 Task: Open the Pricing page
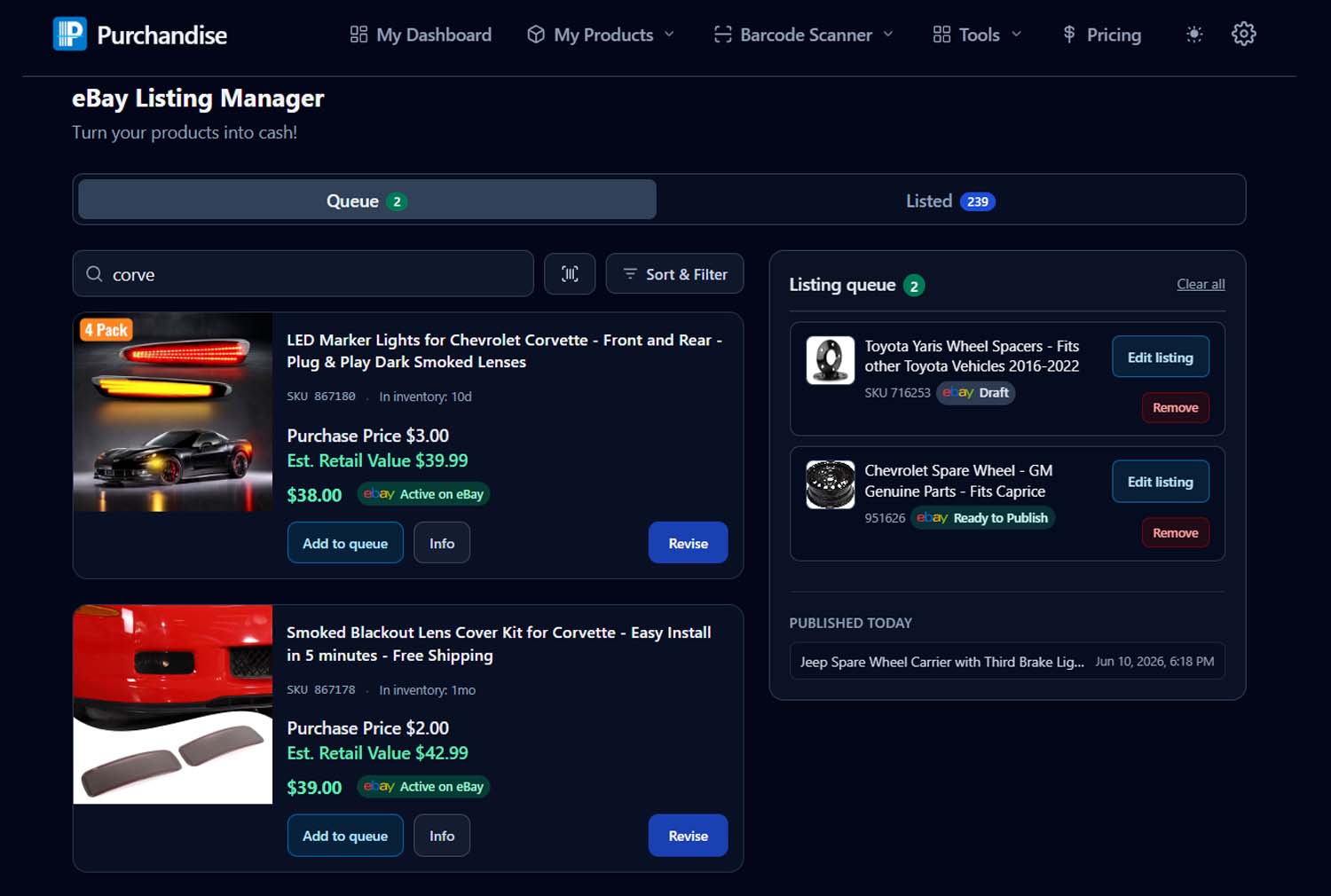point(1102,35)
